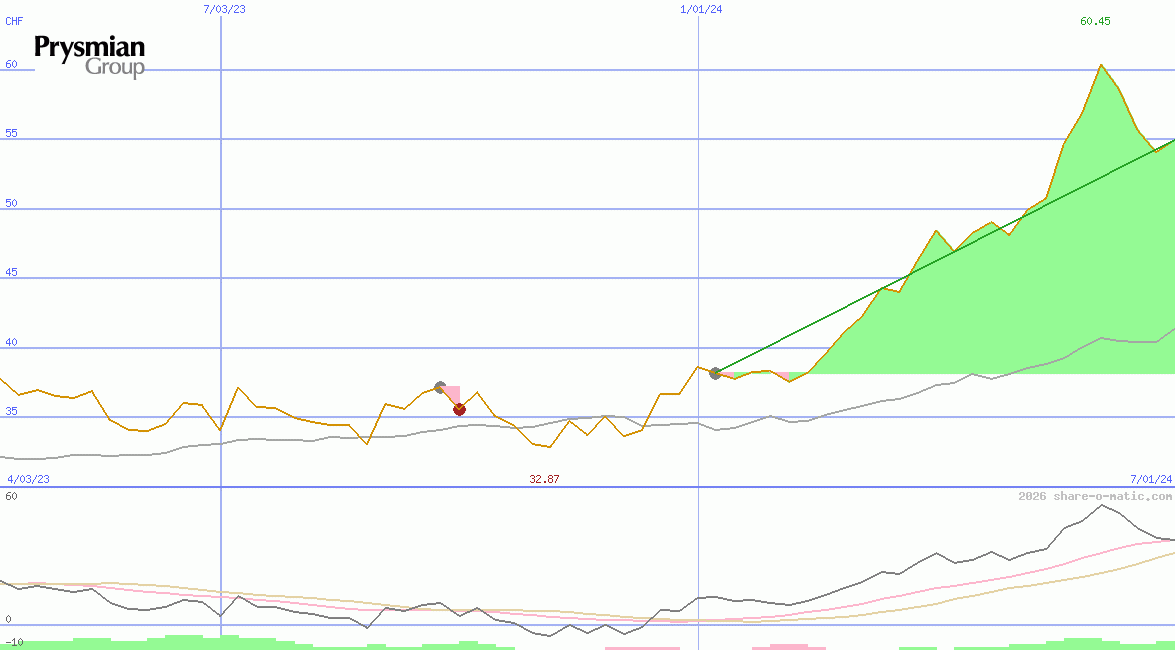Click the pink histogram bar under 1/01/24
The width and height of the screenshot is (1175, 650).
(642, 647)
